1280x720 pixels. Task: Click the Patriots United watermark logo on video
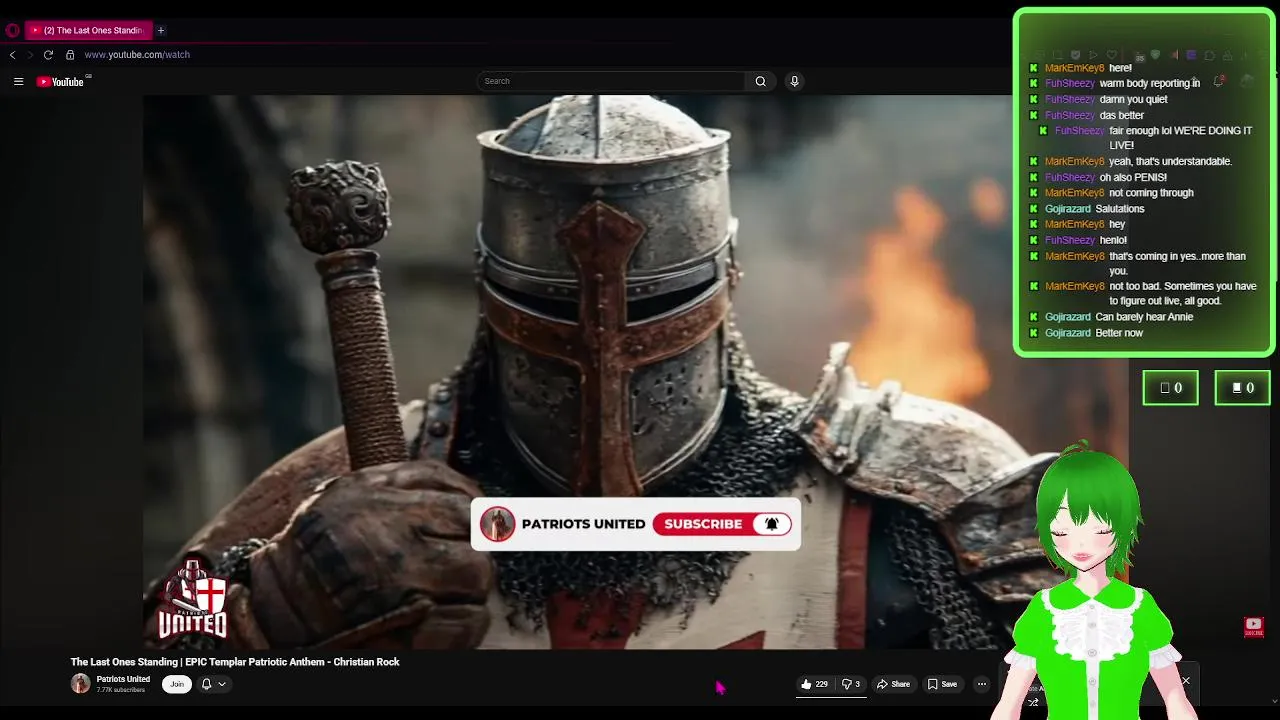[193, 599]
